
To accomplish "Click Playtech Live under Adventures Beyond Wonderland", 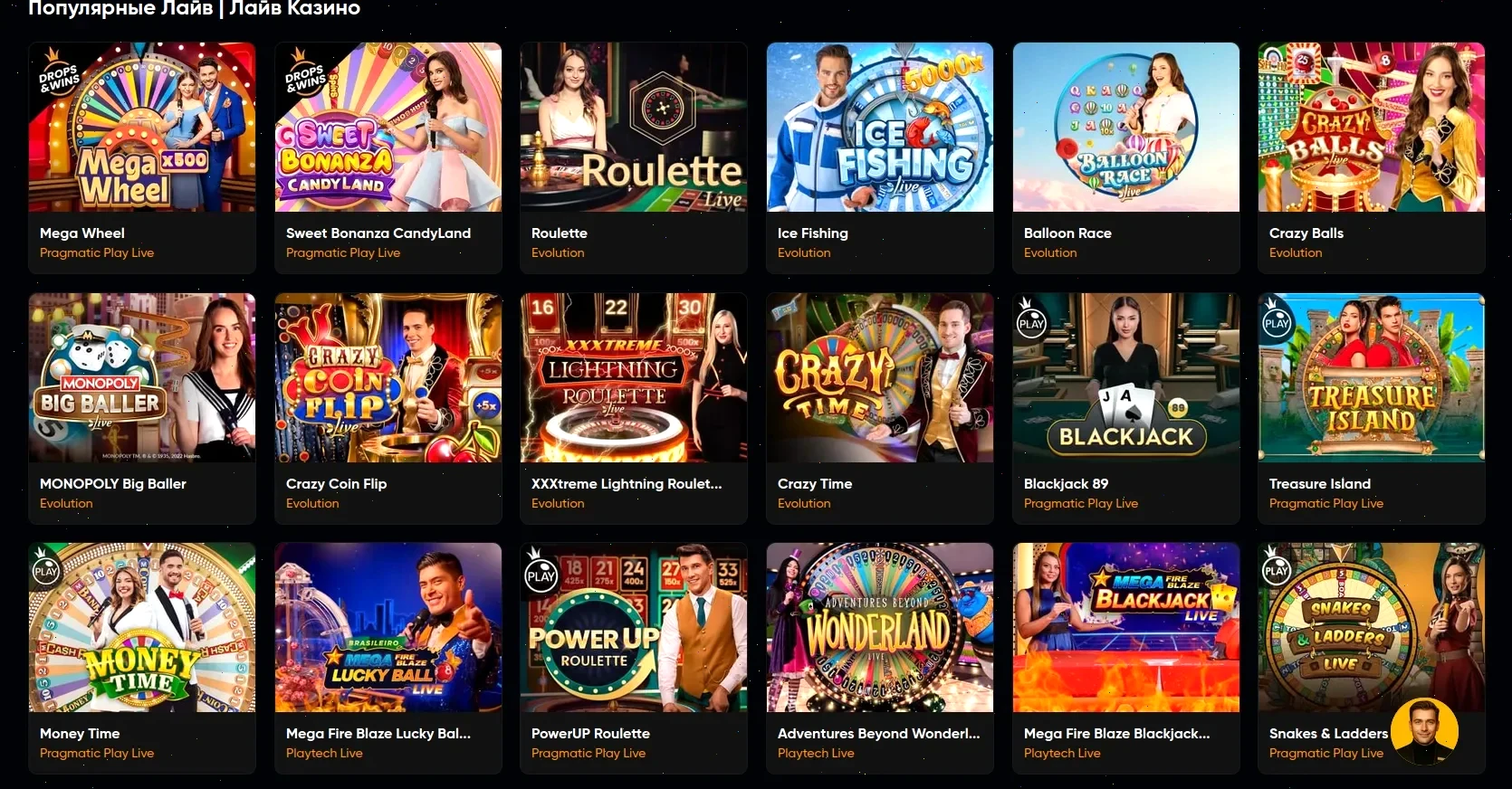I will tap(816, 754).
